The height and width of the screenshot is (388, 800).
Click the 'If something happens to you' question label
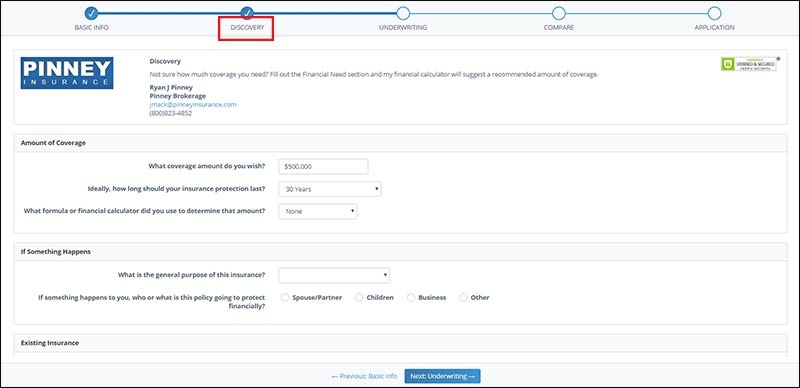point(152,302)
